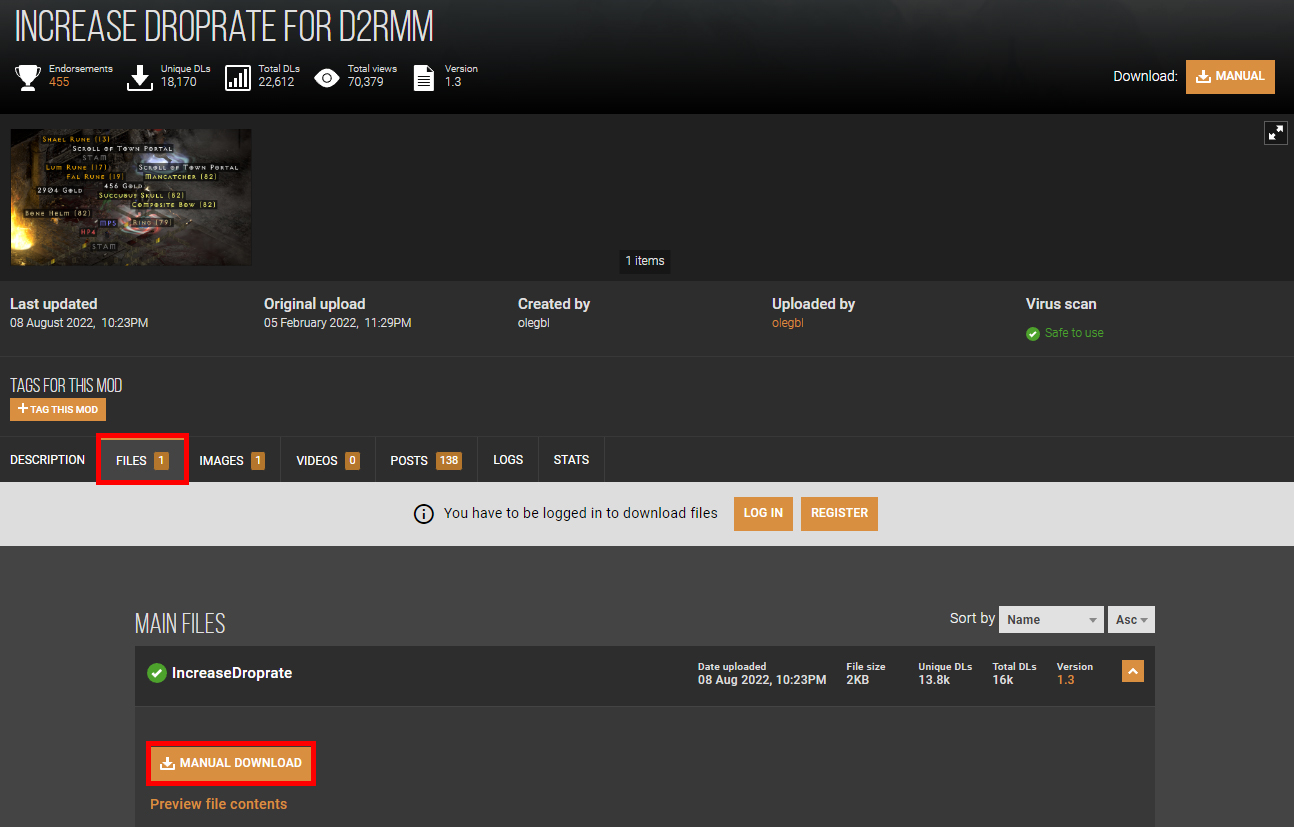Open the VIDEOS tab
1294x827 pixels.
tap(328, 461)
